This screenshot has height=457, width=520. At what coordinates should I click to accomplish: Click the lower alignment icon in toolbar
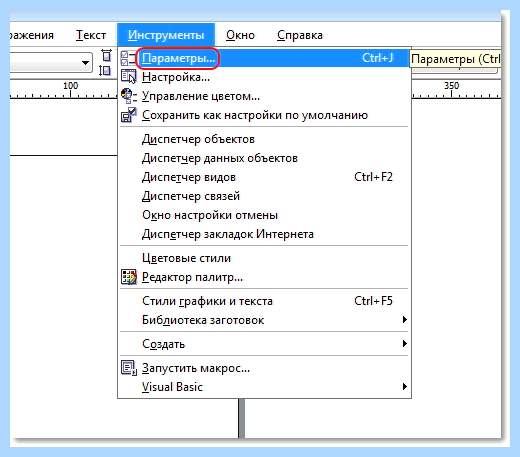(105, 70)
